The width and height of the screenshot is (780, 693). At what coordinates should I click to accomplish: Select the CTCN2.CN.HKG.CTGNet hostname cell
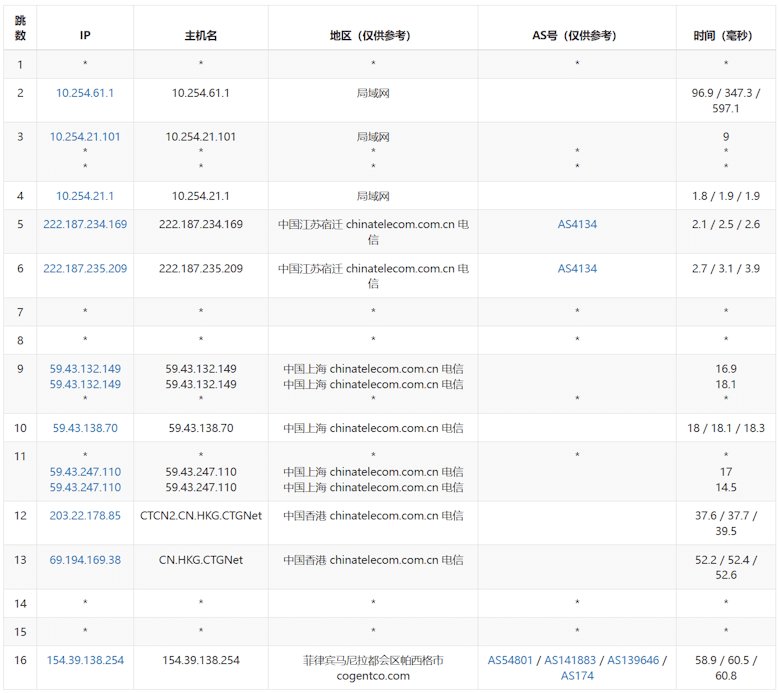pos(200,516)
